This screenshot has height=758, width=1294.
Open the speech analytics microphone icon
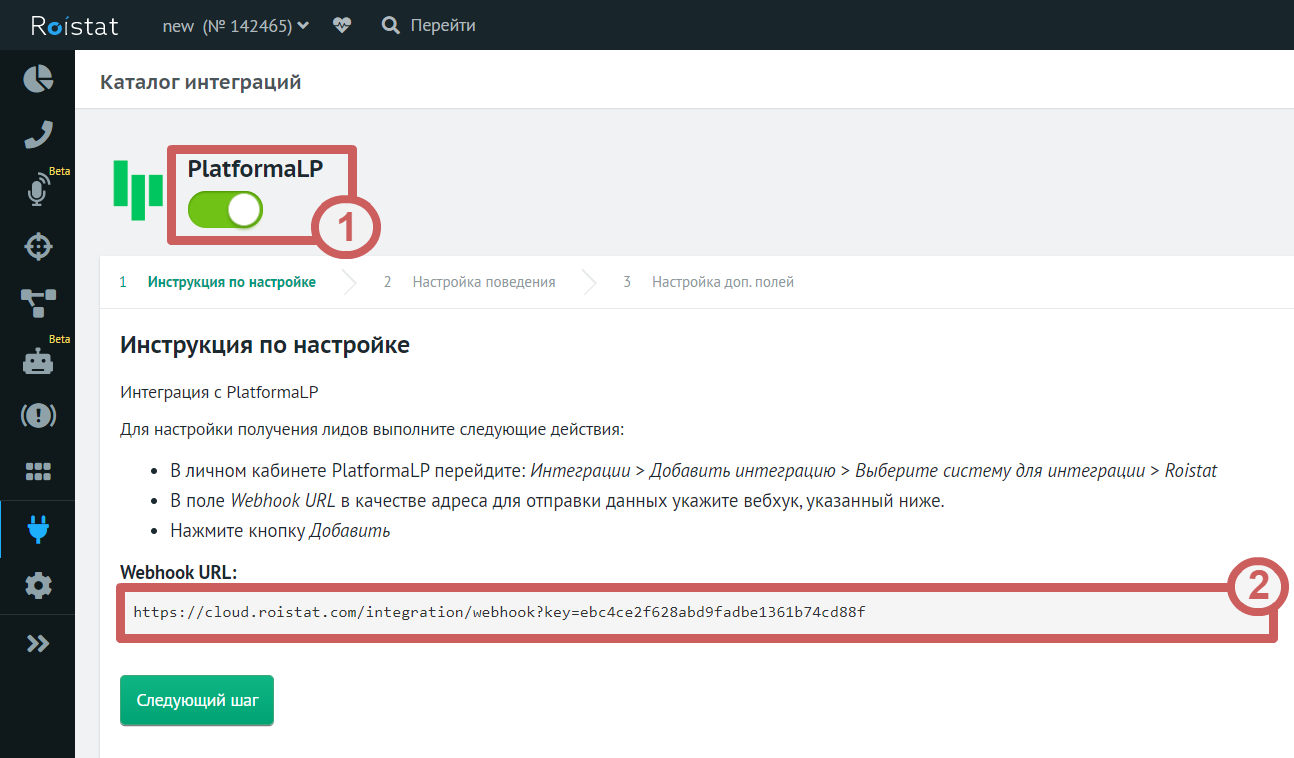click(38, 190)
